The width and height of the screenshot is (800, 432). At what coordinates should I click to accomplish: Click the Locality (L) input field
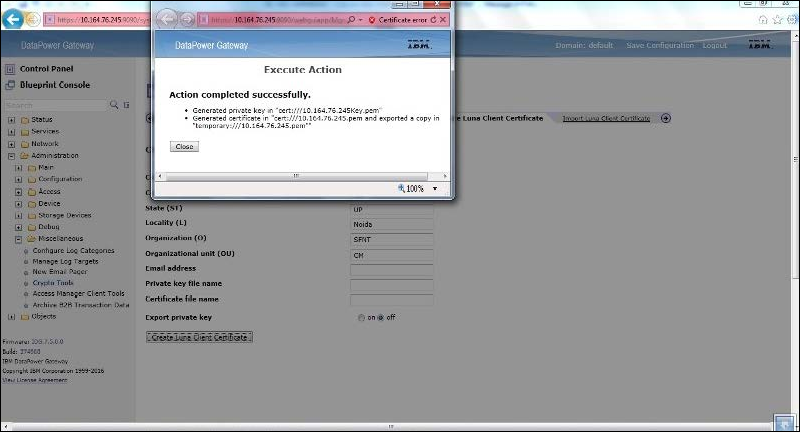[x=392, y=224]
